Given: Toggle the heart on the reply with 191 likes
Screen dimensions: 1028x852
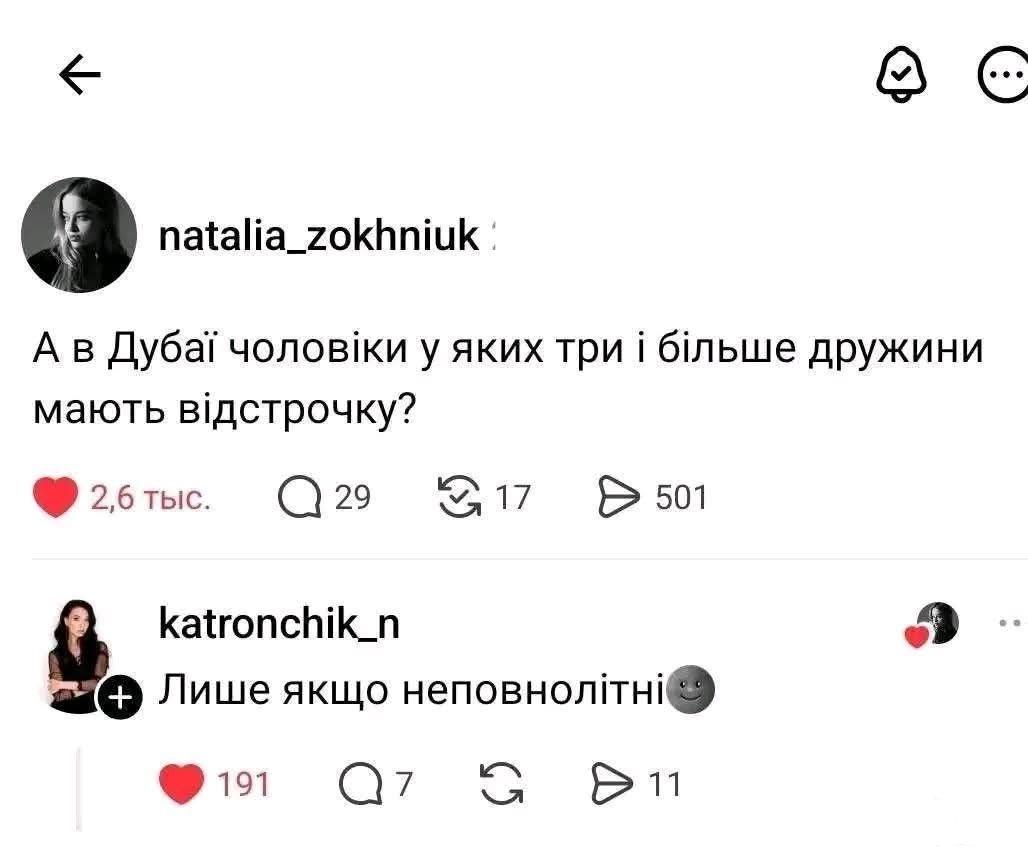Looking at the screenshot, I should tap(181, 783).
